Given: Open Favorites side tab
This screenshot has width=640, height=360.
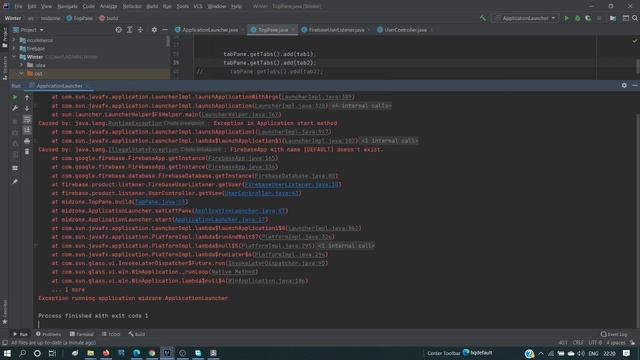Looking at the screenshot, I should (x=4, y=312).
